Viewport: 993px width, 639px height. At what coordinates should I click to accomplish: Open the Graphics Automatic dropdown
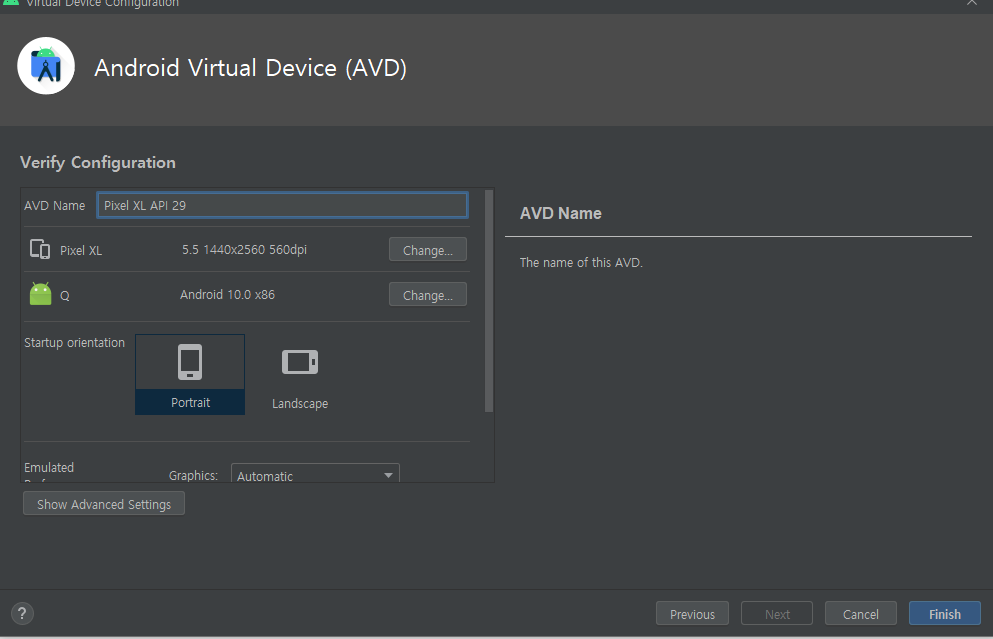pos(315,475)
